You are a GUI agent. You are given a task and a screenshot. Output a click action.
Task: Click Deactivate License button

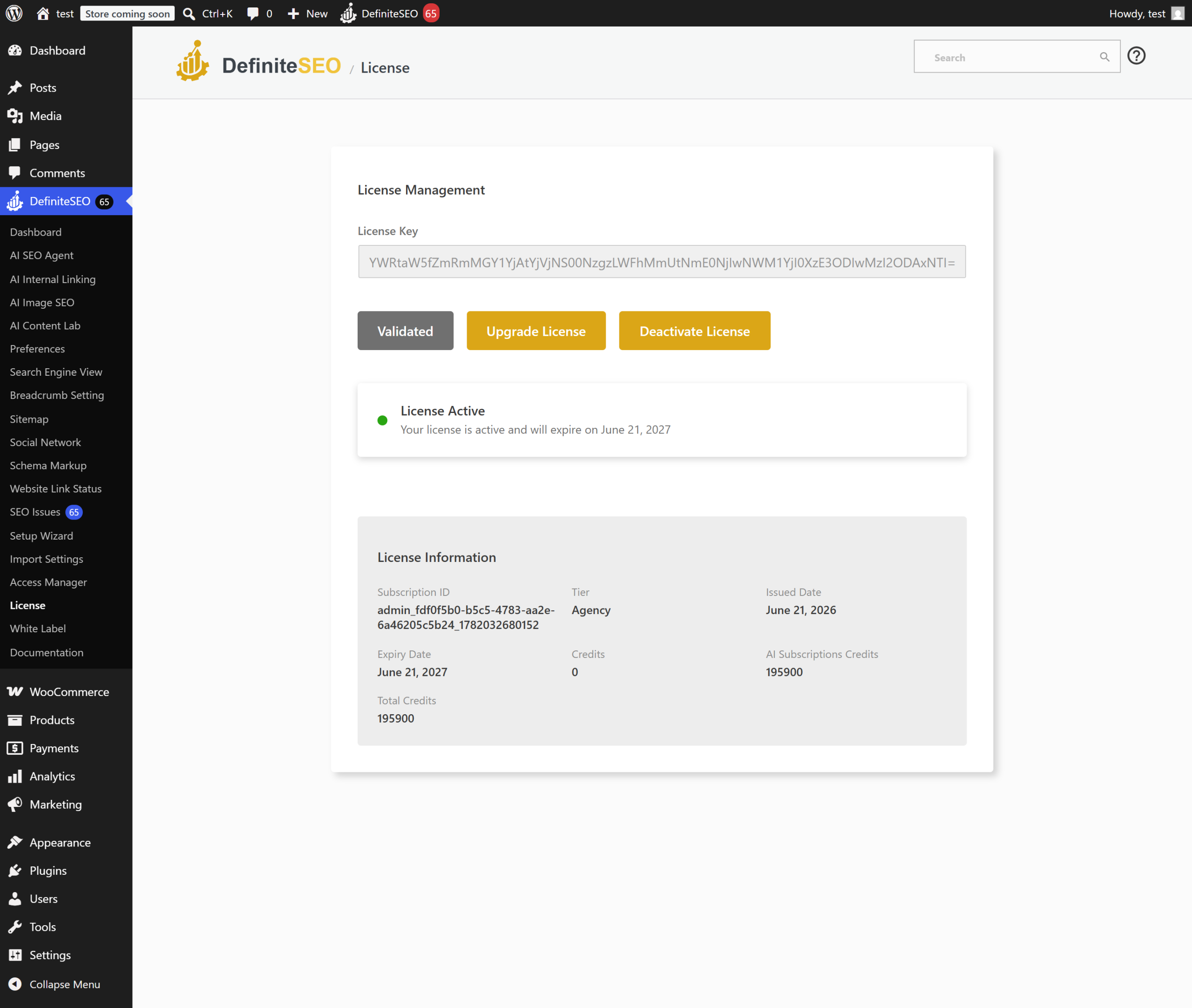(694, 331)
